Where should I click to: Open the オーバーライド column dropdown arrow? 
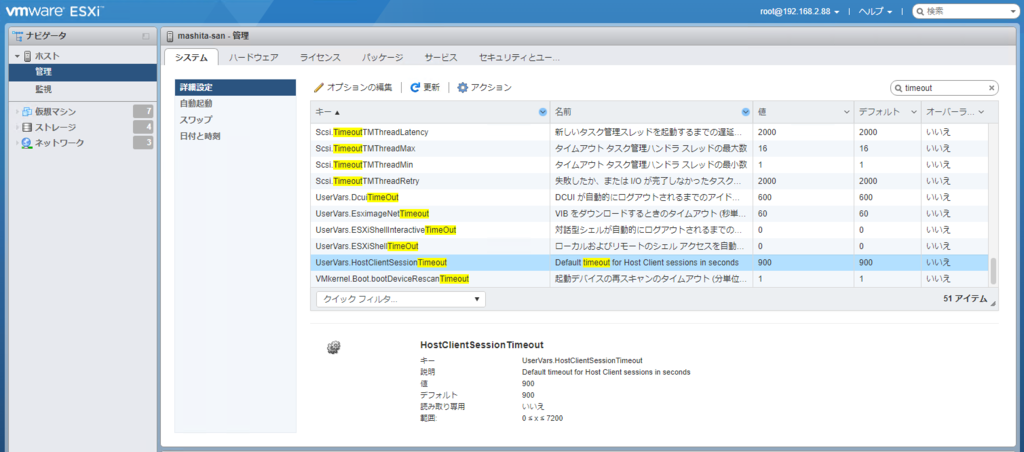[981, 112]
